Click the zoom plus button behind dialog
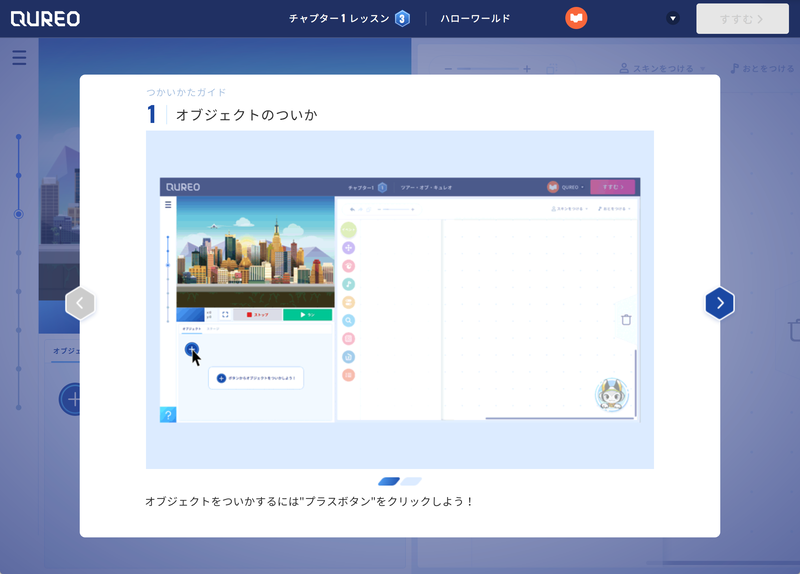The height and width of the screenshot is (574, 800). pyautogui.click(x=527, y=69)
